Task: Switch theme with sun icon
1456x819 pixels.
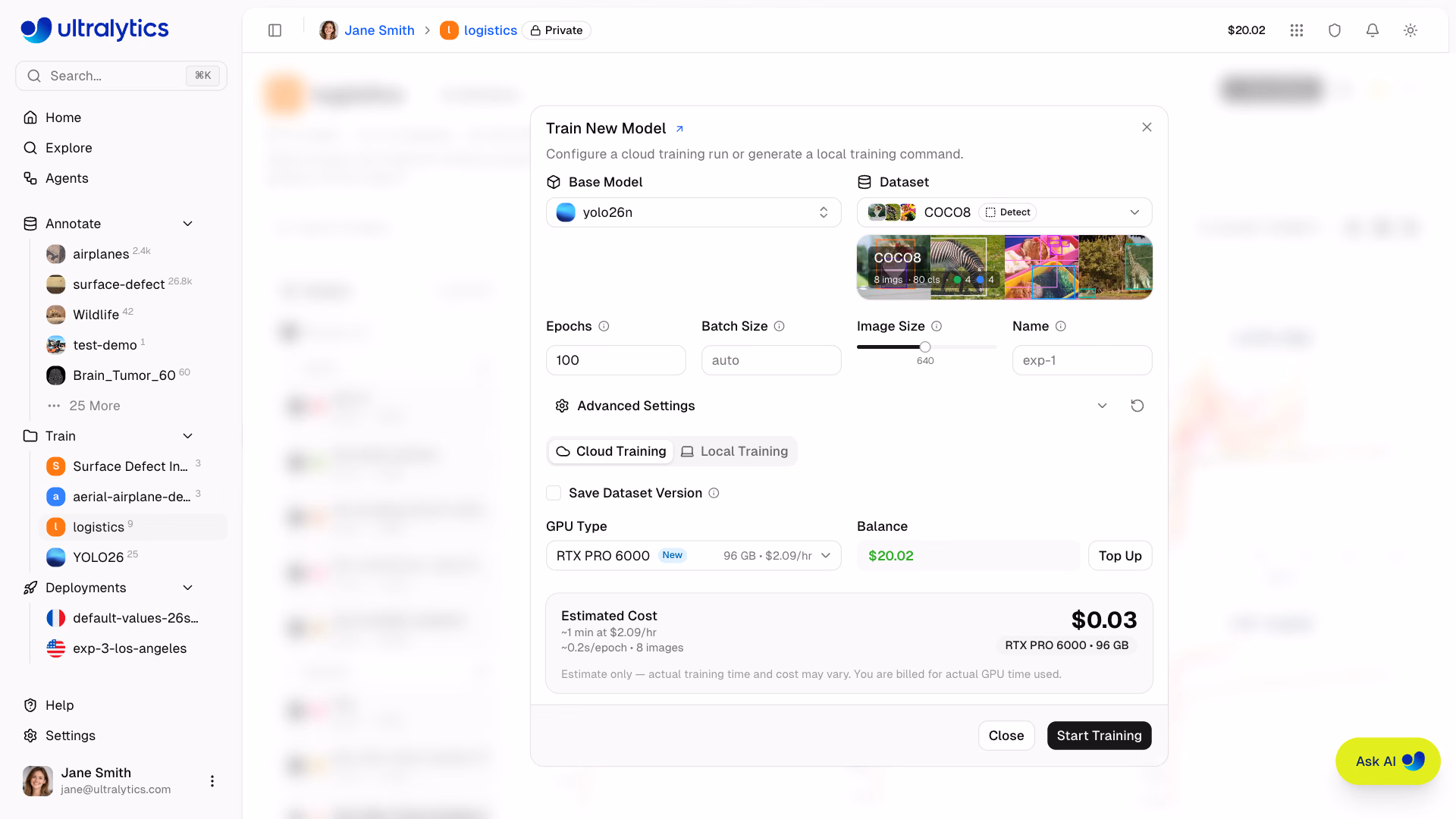Action: (x=1410, y=30)
